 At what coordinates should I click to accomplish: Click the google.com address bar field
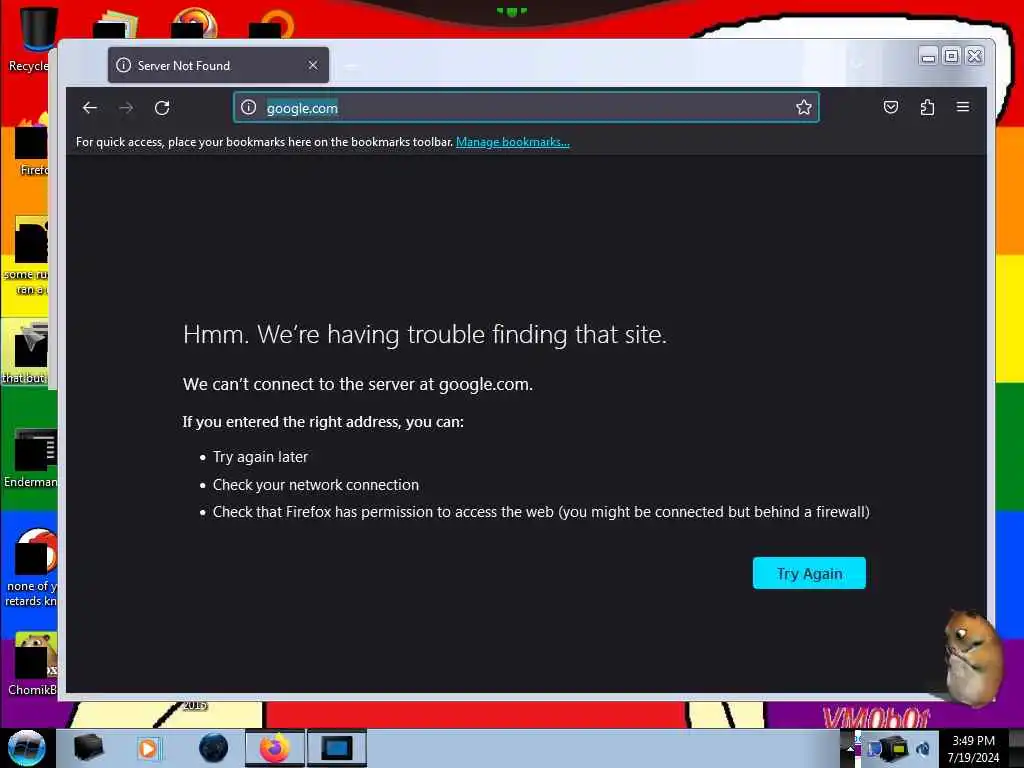[x=526, y=108]
